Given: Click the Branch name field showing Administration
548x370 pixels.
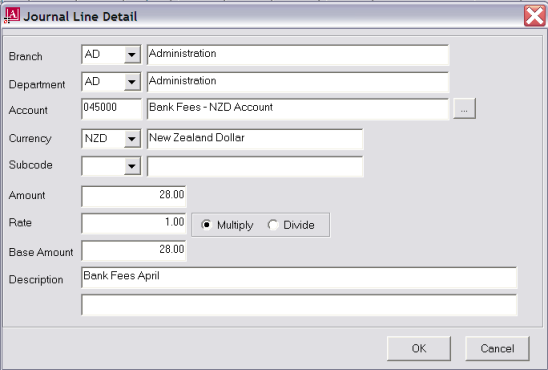Looking at the screenshot, I should (x=298, y=55).
